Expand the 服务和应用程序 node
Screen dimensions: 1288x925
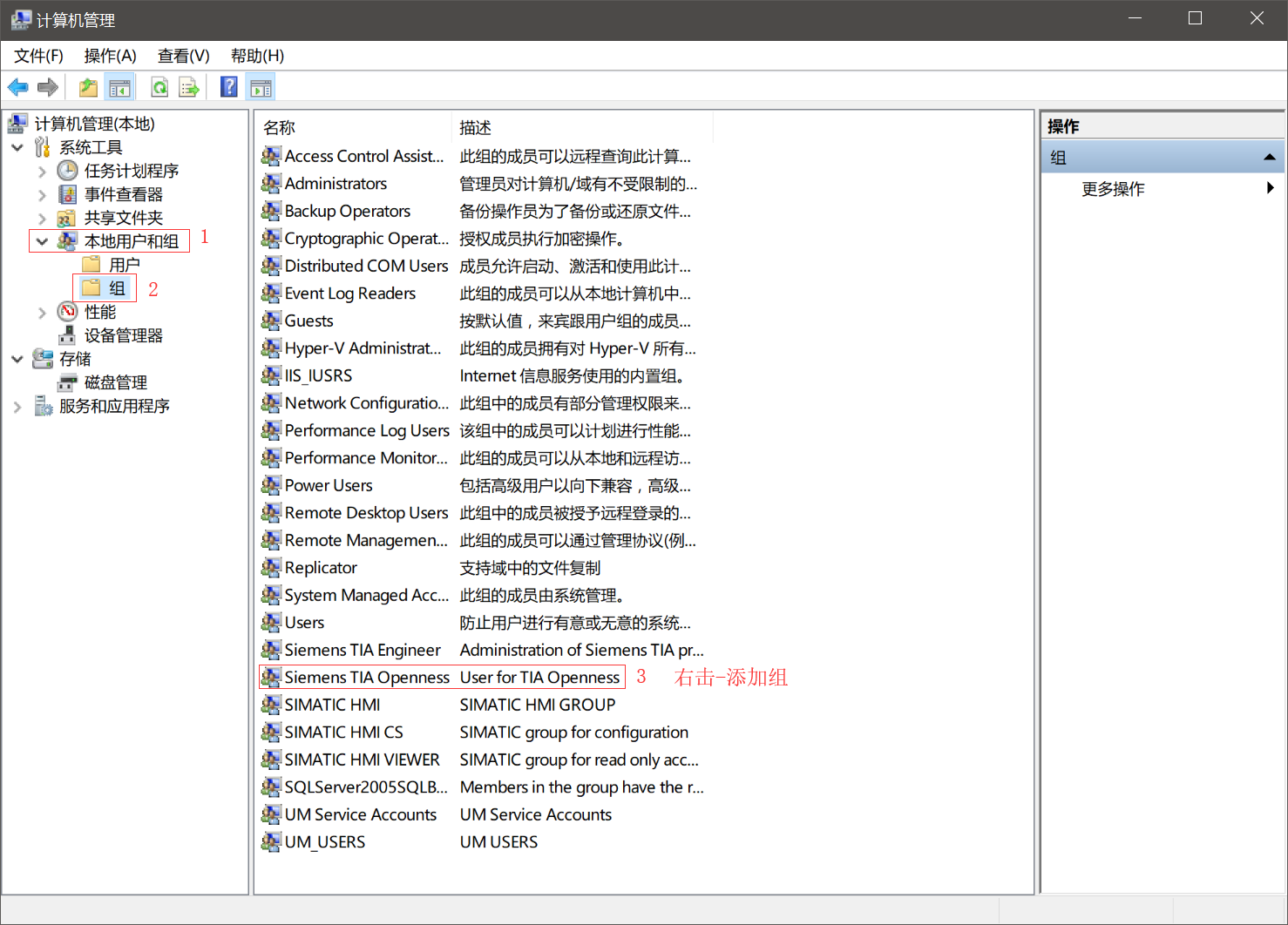[17, 407]
